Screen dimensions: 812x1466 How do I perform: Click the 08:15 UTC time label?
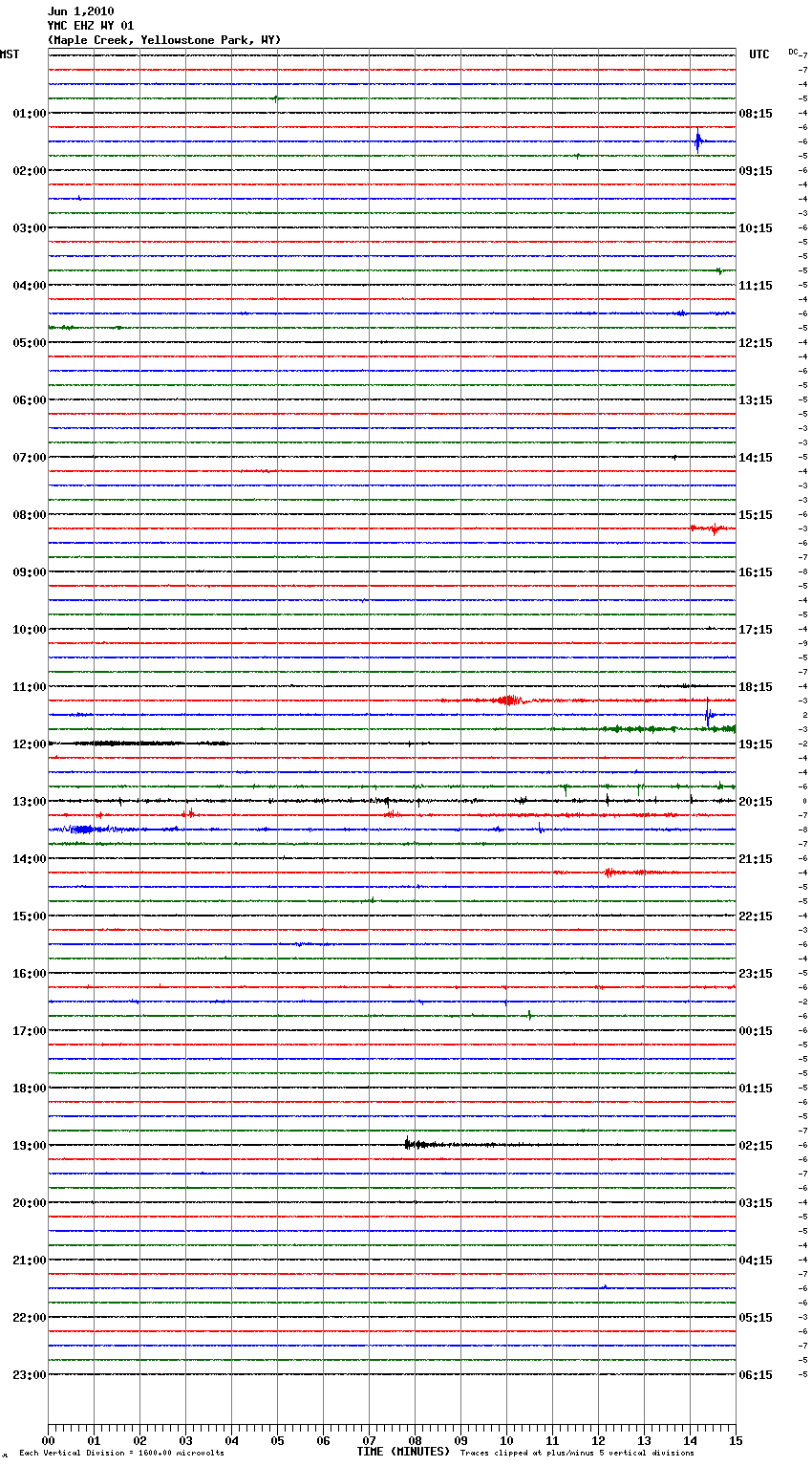click(x=756, y=114)
